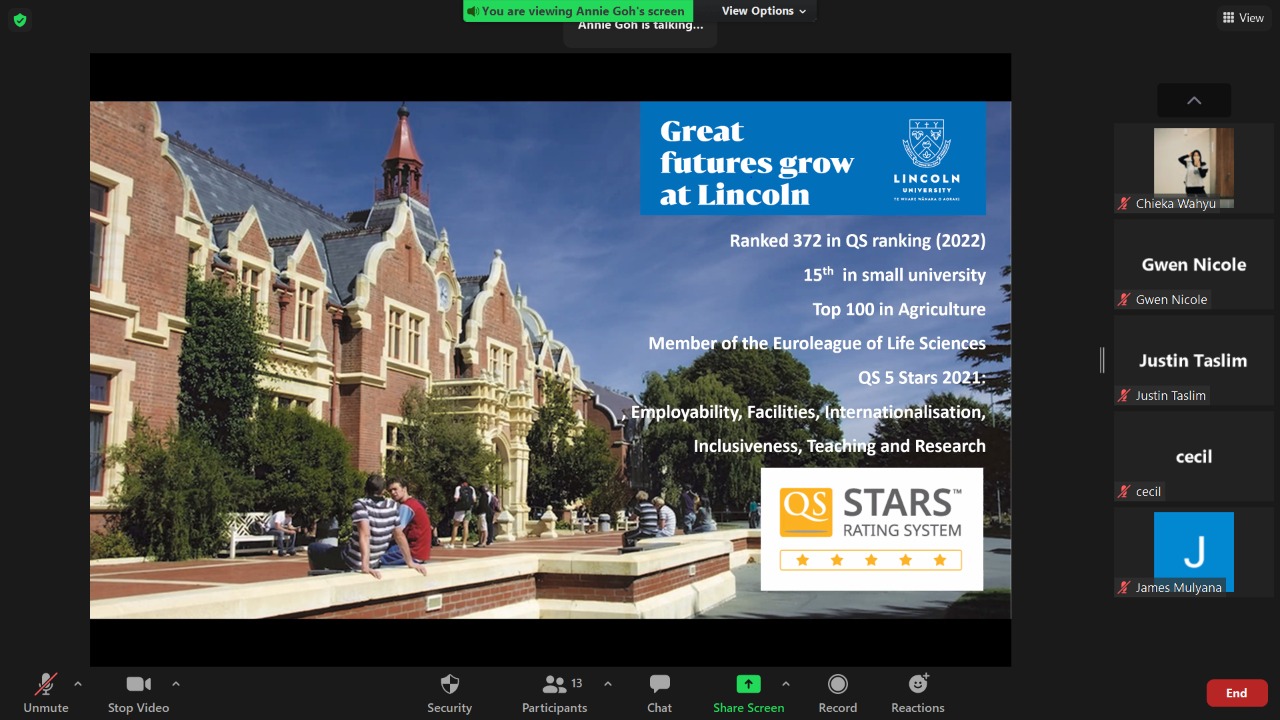Expand video options arrow next to Stop Video
1280x720 pixels.
coord(176,684)
